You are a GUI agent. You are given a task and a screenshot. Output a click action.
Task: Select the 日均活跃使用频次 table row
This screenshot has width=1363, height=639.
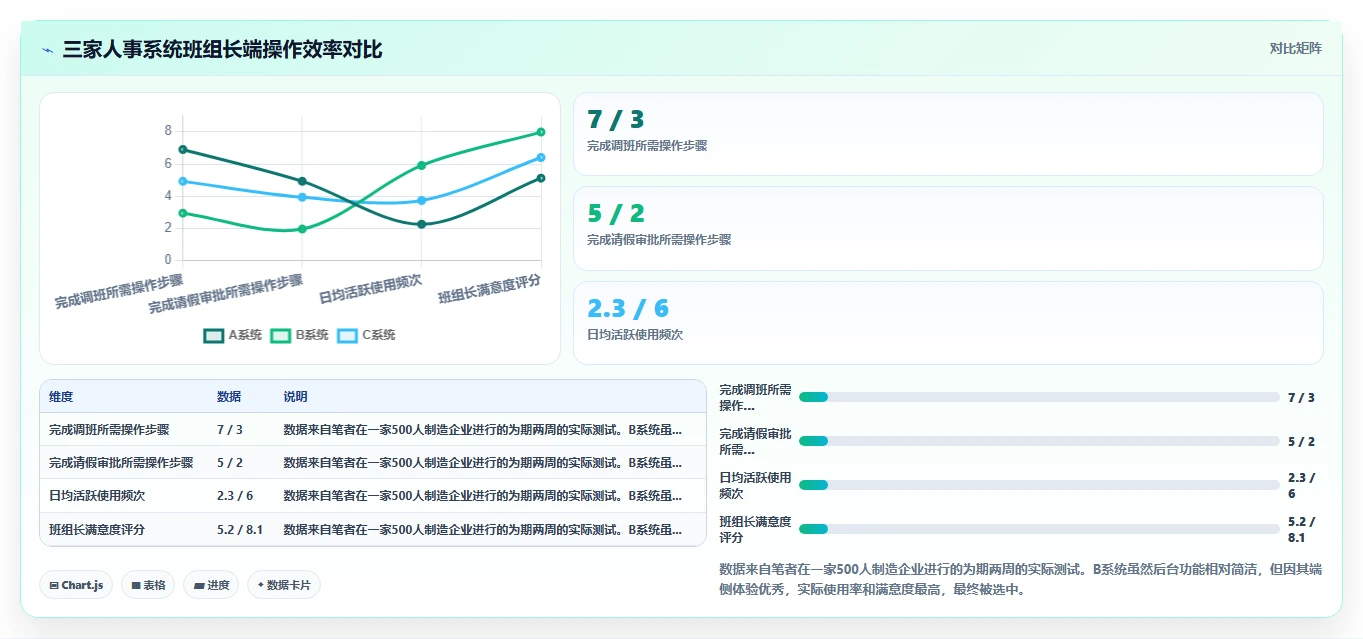(373, 496)
